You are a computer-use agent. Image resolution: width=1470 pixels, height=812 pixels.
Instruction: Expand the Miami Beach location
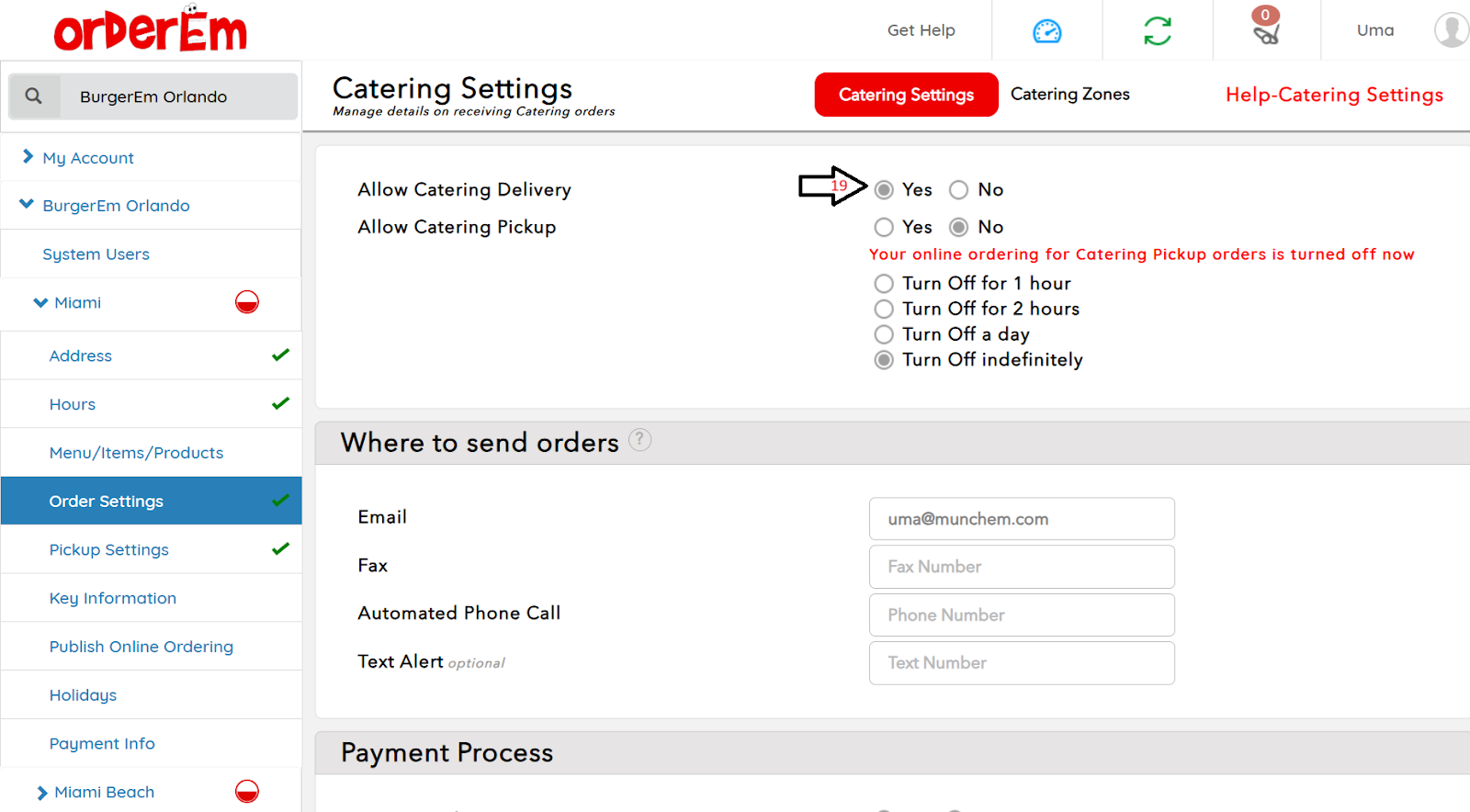41,793
